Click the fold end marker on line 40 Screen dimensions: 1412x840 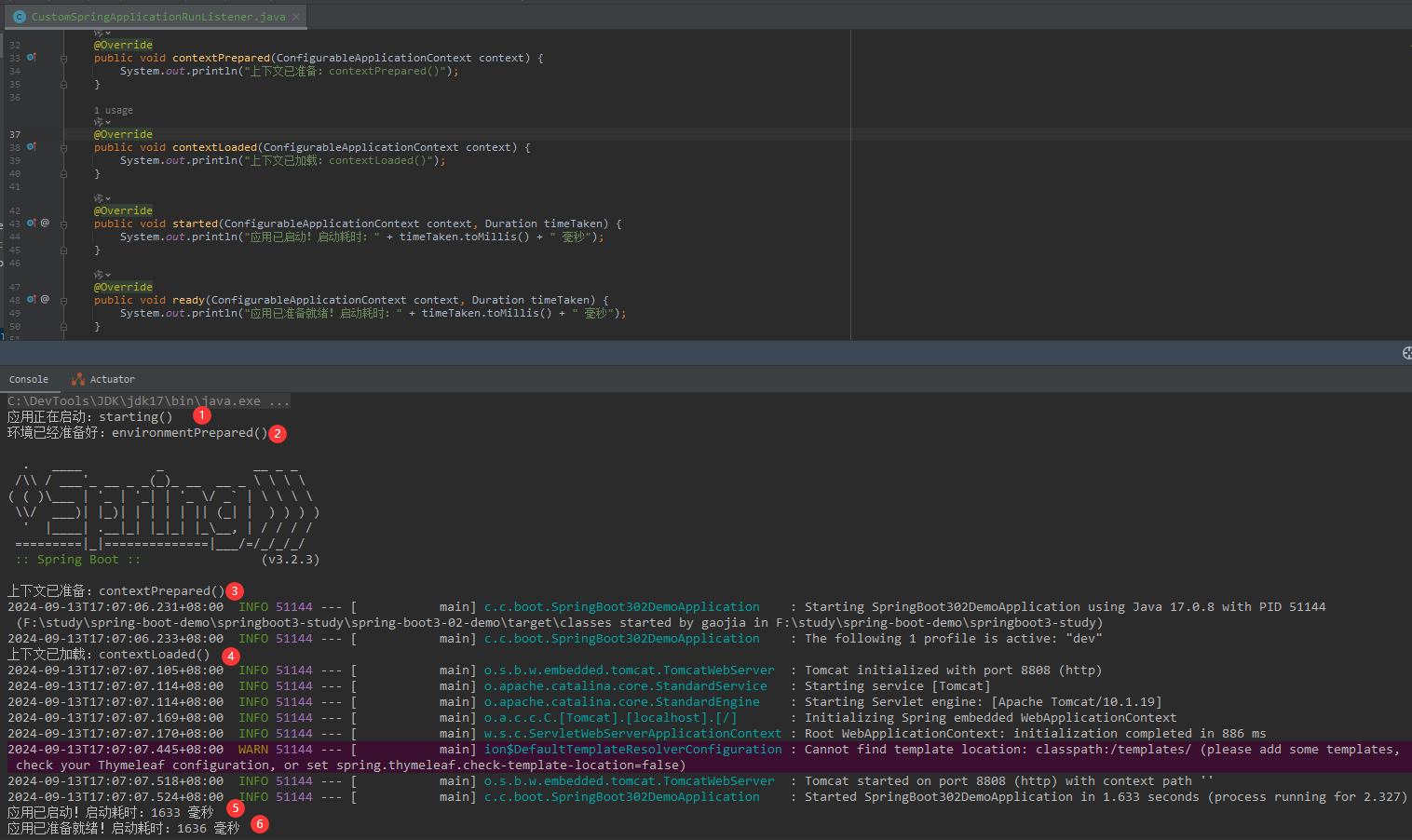63,173
